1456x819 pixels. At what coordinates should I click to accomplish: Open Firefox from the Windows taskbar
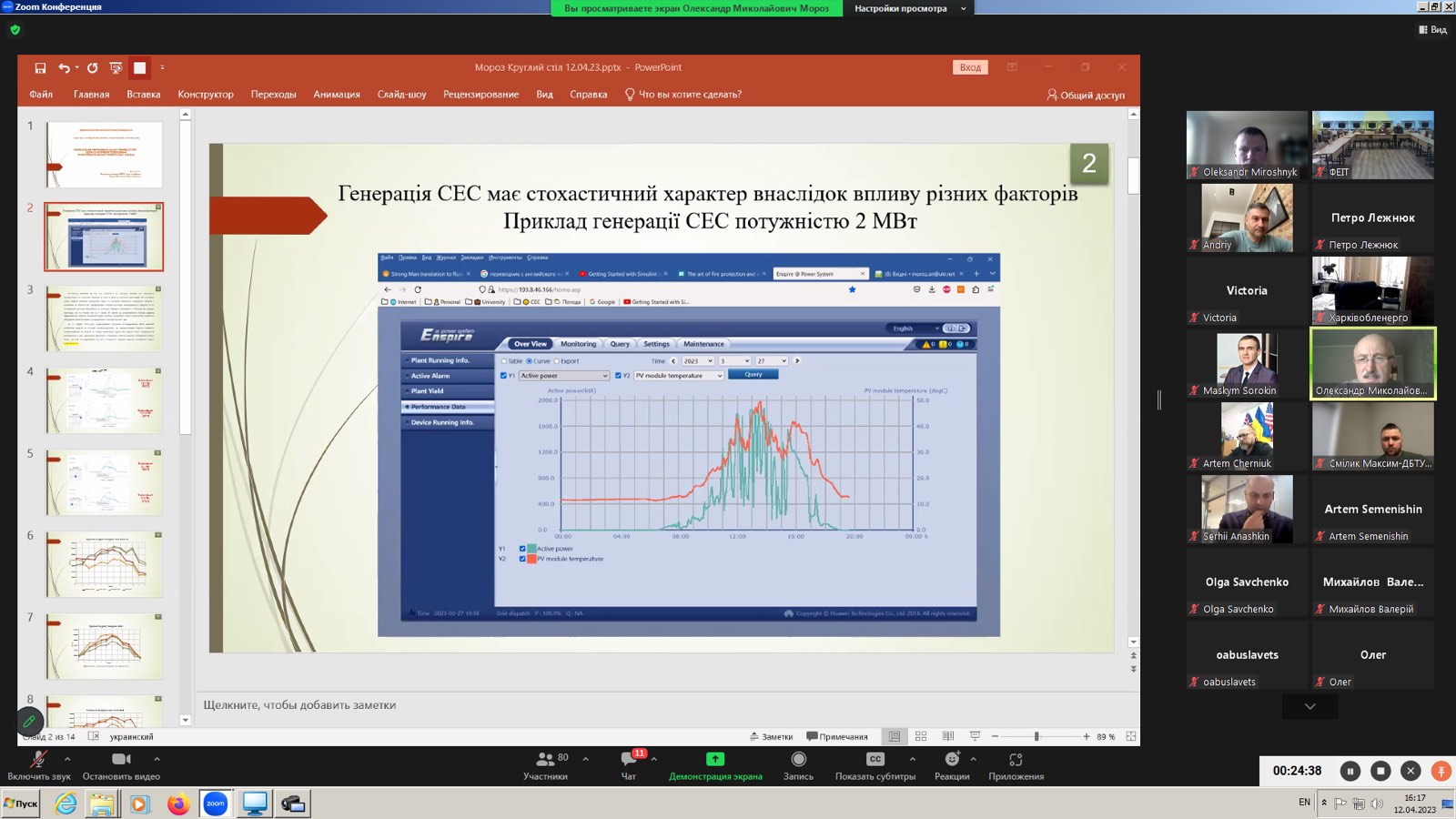pyautogui.click(x=178, y=804)
